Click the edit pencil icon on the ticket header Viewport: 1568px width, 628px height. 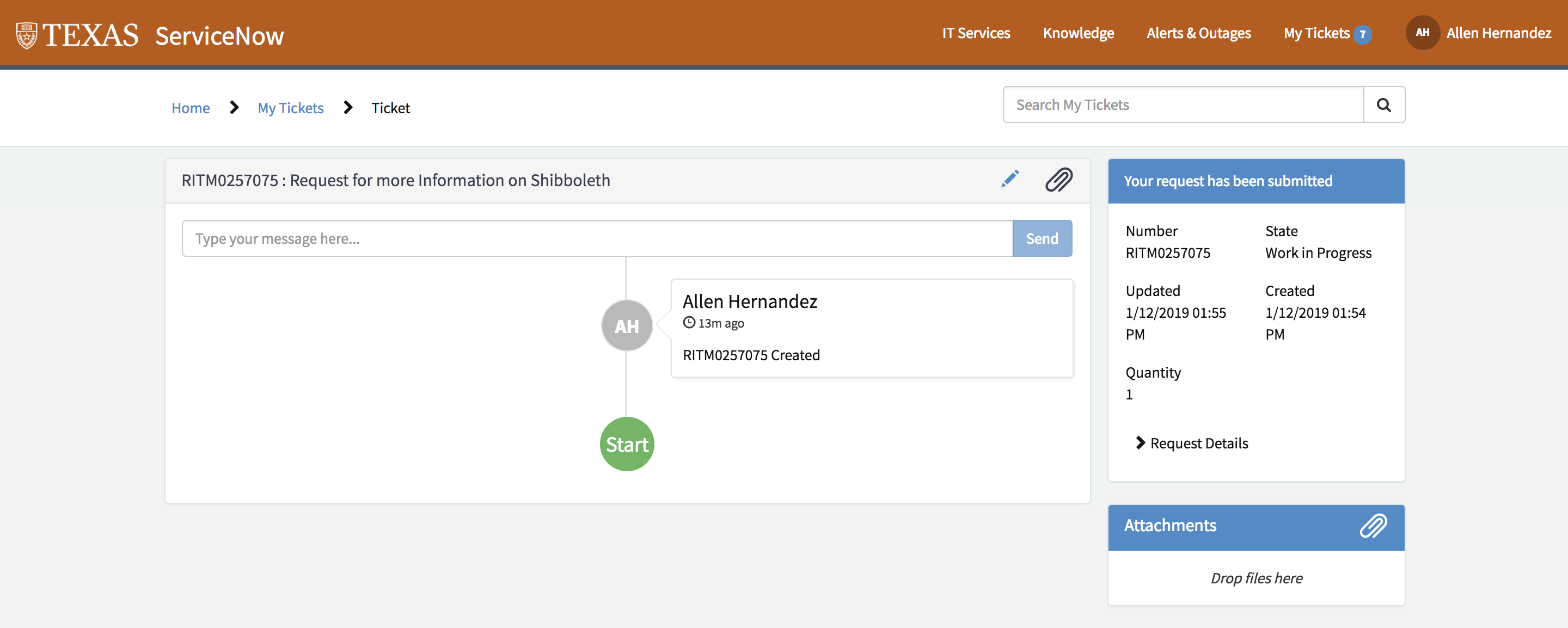[1010, 179]
